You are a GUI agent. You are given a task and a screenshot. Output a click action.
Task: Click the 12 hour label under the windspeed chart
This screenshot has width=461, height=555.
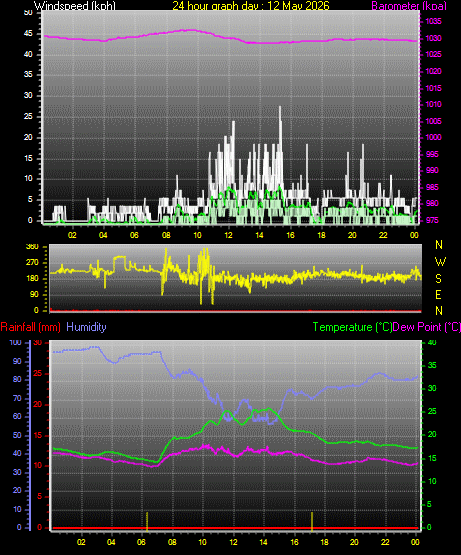(x=229, y=235)
